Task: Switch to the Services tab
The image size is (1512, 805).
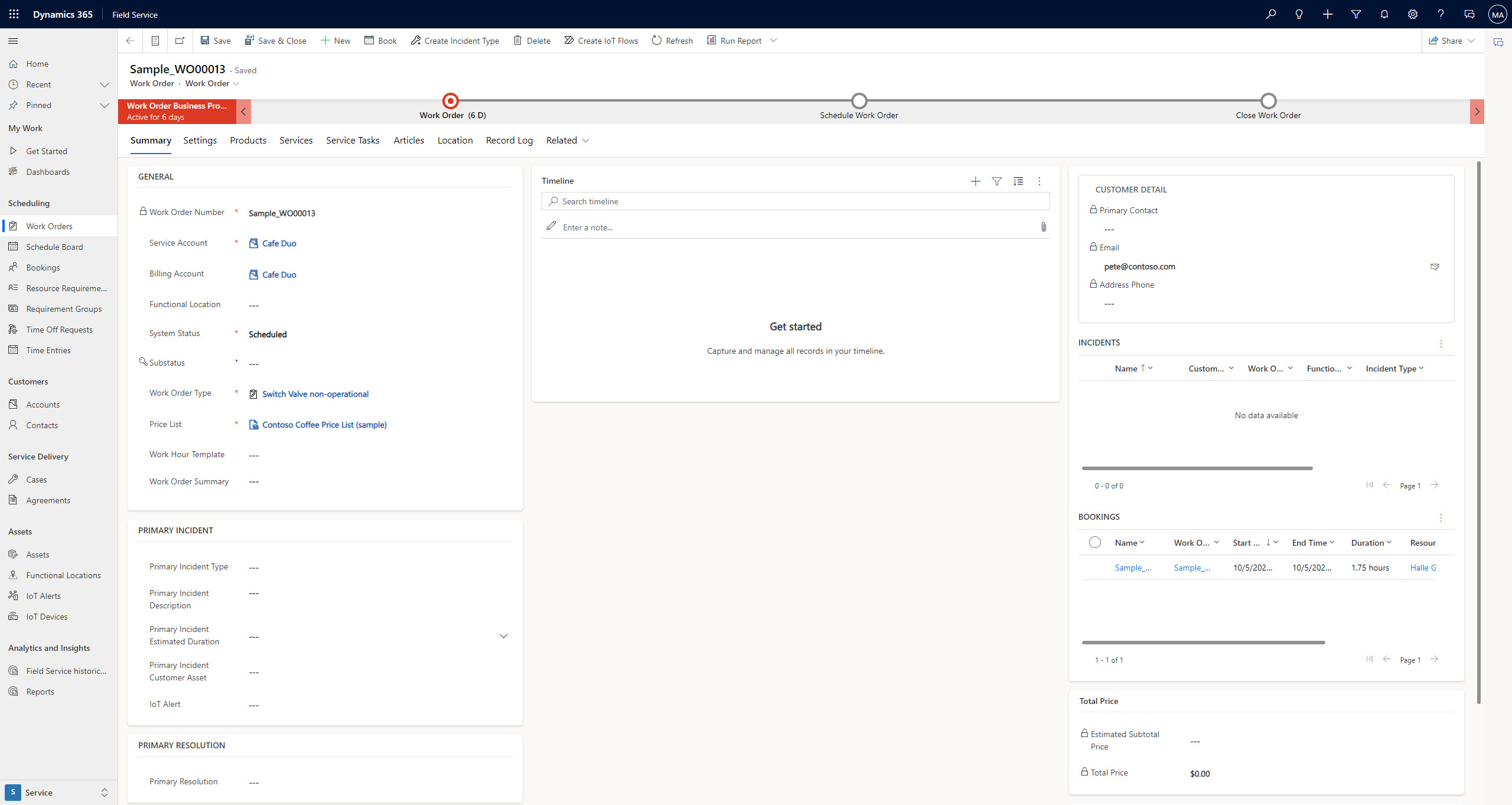Action: (x=296, y=141)
